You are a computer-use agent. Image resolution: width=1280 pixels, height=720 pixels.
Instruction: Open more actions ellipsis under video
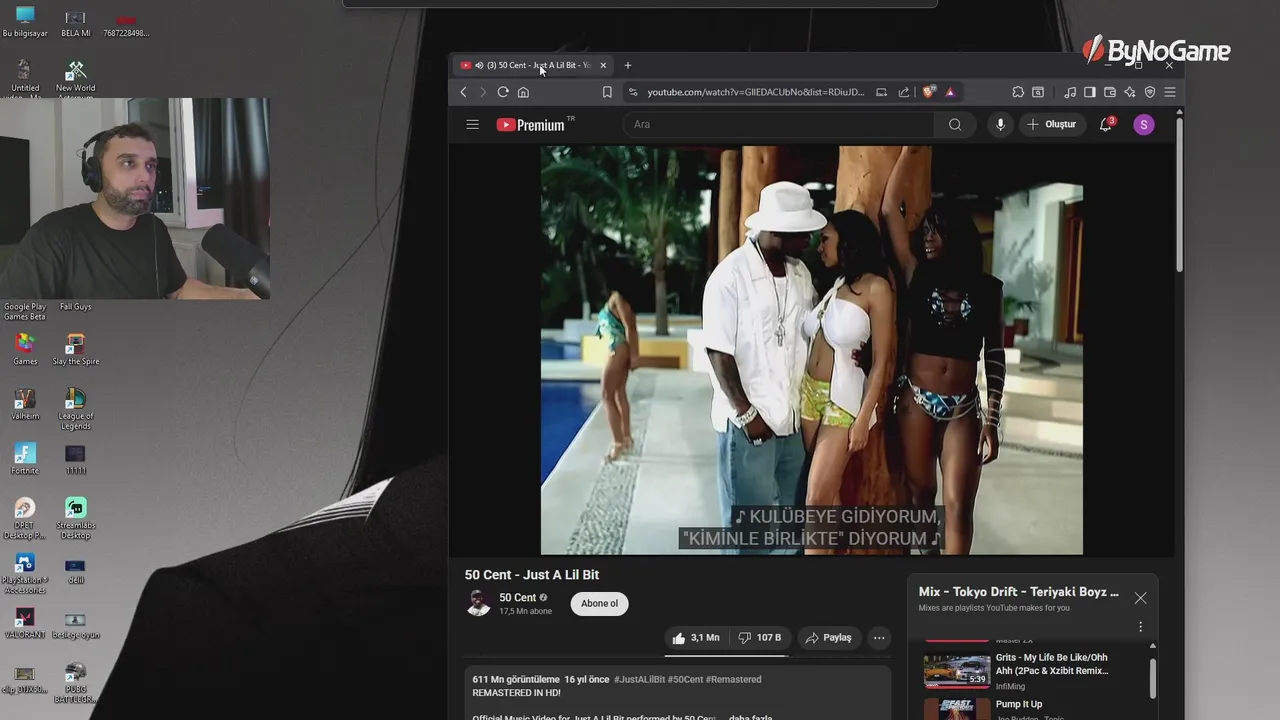[879, 638]
